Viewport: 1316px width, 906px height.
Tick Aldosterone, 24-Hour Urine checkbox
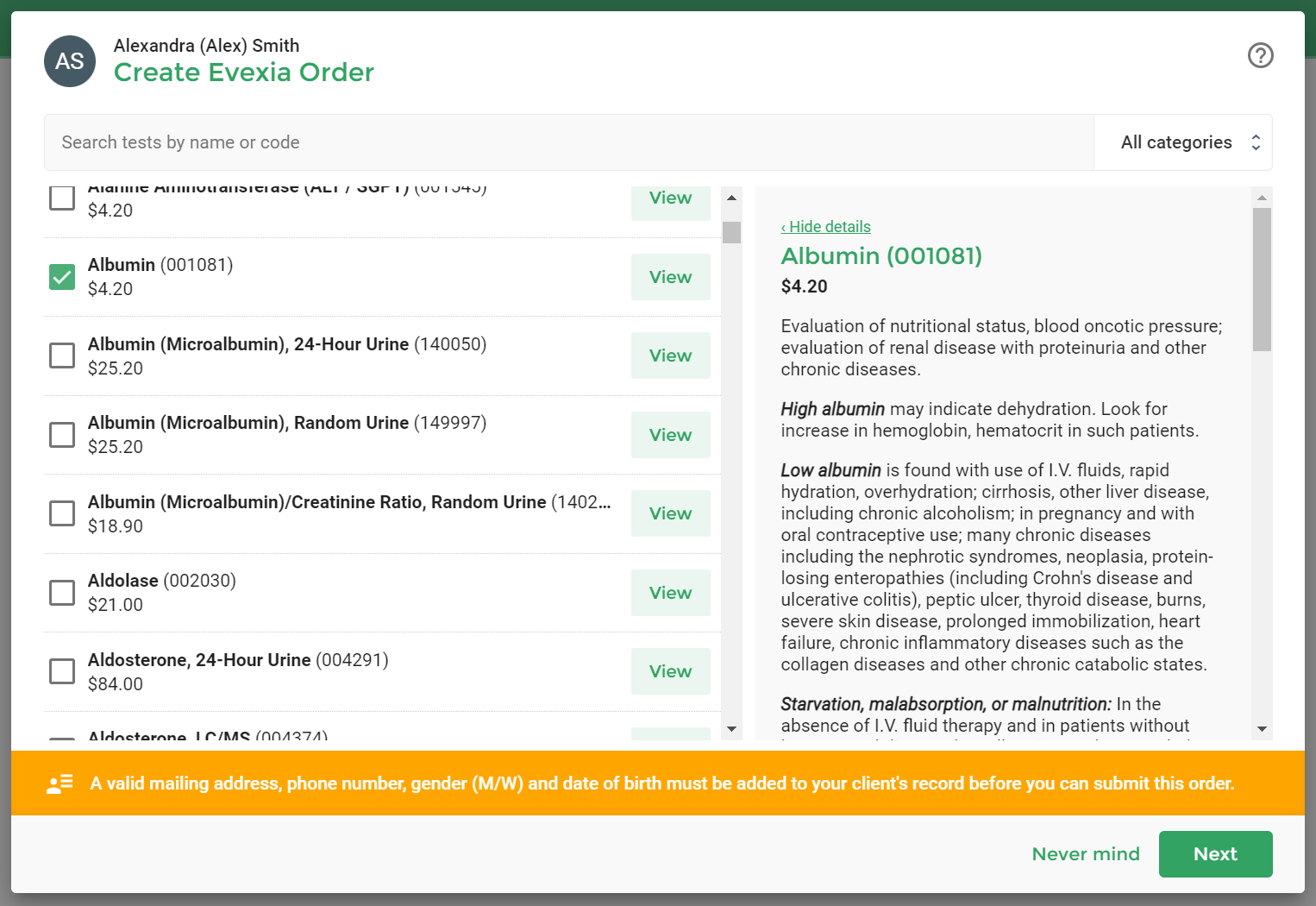coord(62,671)
